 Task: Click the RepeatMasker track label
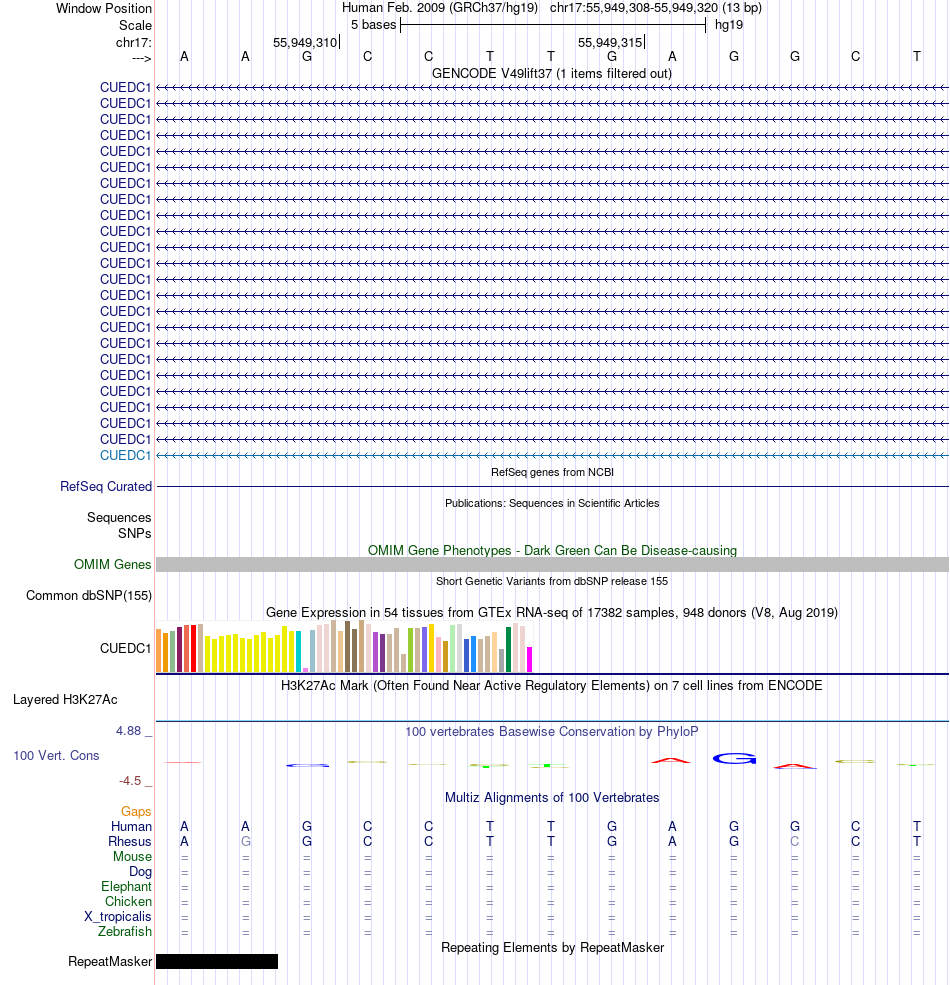pos(110,962)
